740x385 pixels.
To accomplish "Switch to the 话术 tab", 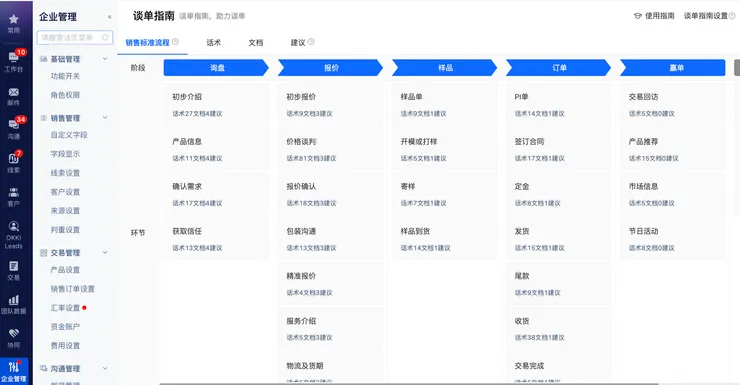I will click(213, 42).
